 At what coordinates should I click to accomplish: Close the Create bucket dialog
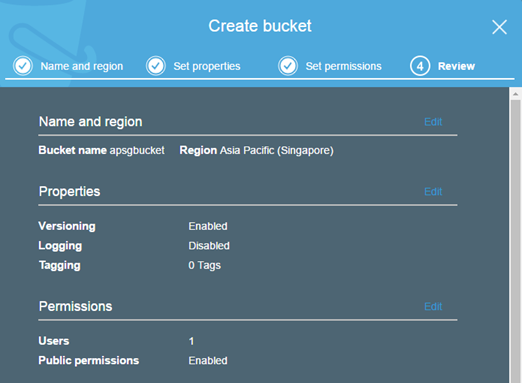point(499,27)
